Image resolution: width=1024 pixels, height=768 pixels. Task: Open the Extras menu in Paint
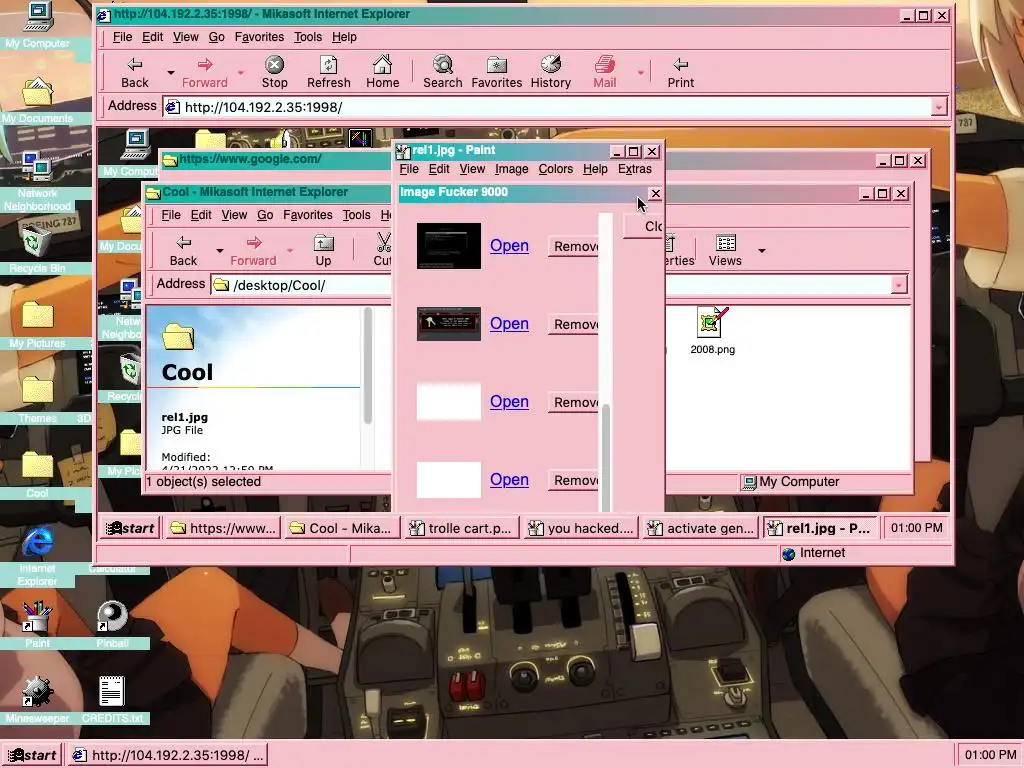[x=635, y=169]
